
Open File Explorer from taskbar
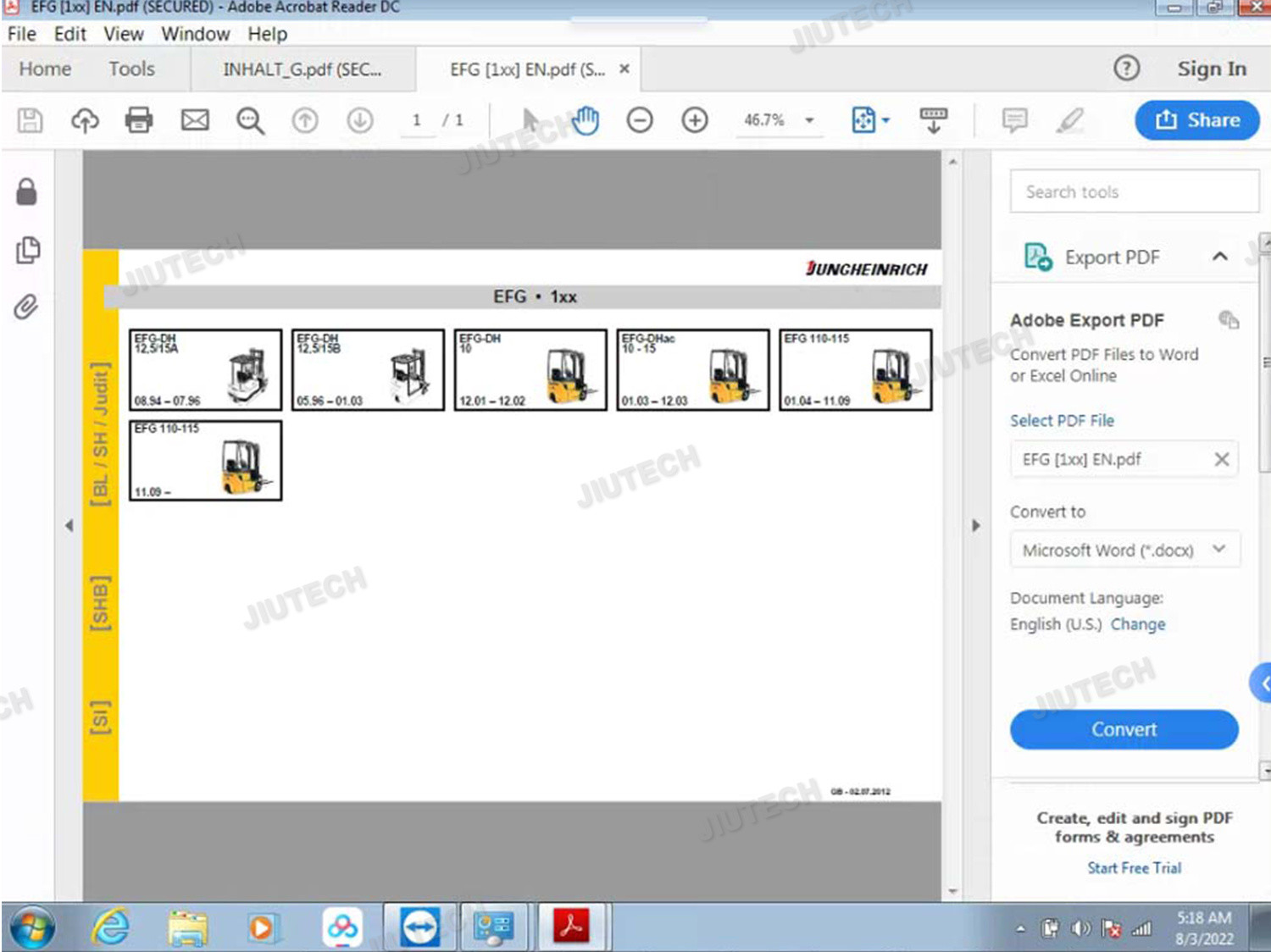click(188, 928)
